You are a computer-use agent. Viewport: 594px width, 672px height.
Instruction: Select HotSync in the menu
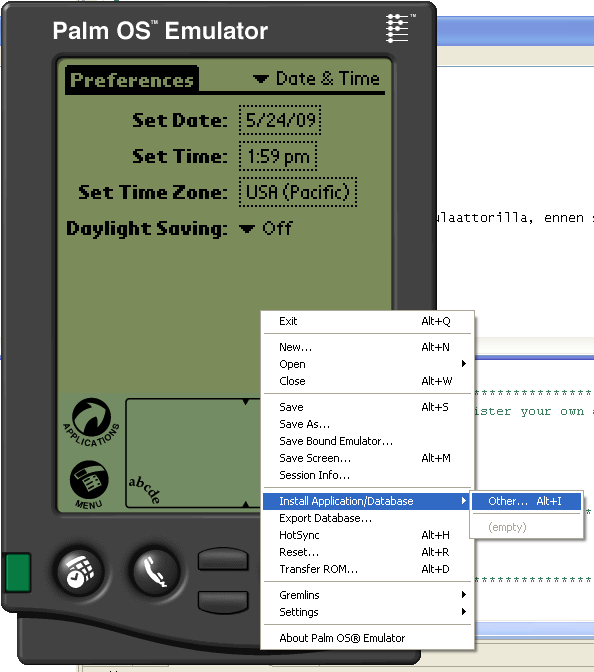(x=368, y=535)
